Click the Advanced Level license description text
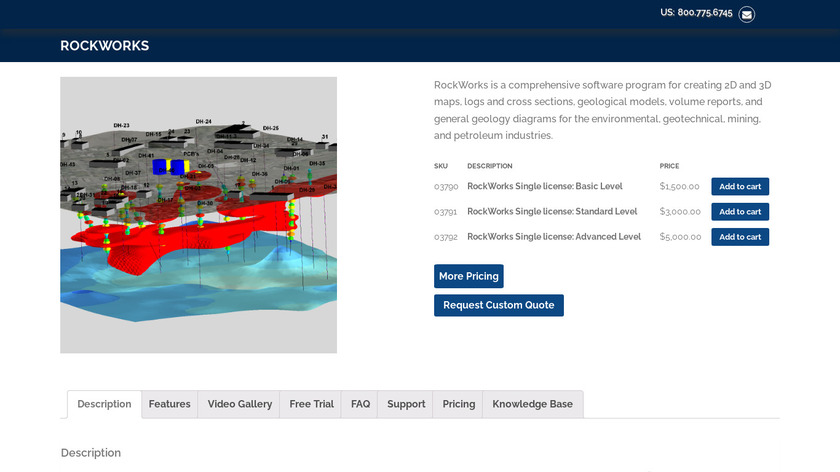The width and height of the screenshot is (840, 472). click(x=553, y=237)
